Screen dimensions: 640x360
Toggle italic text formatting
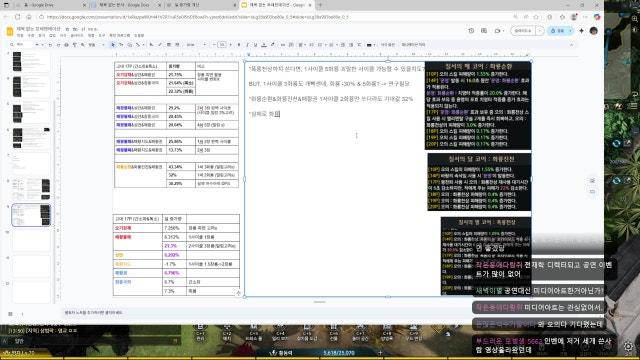click(x=247, y=45)
